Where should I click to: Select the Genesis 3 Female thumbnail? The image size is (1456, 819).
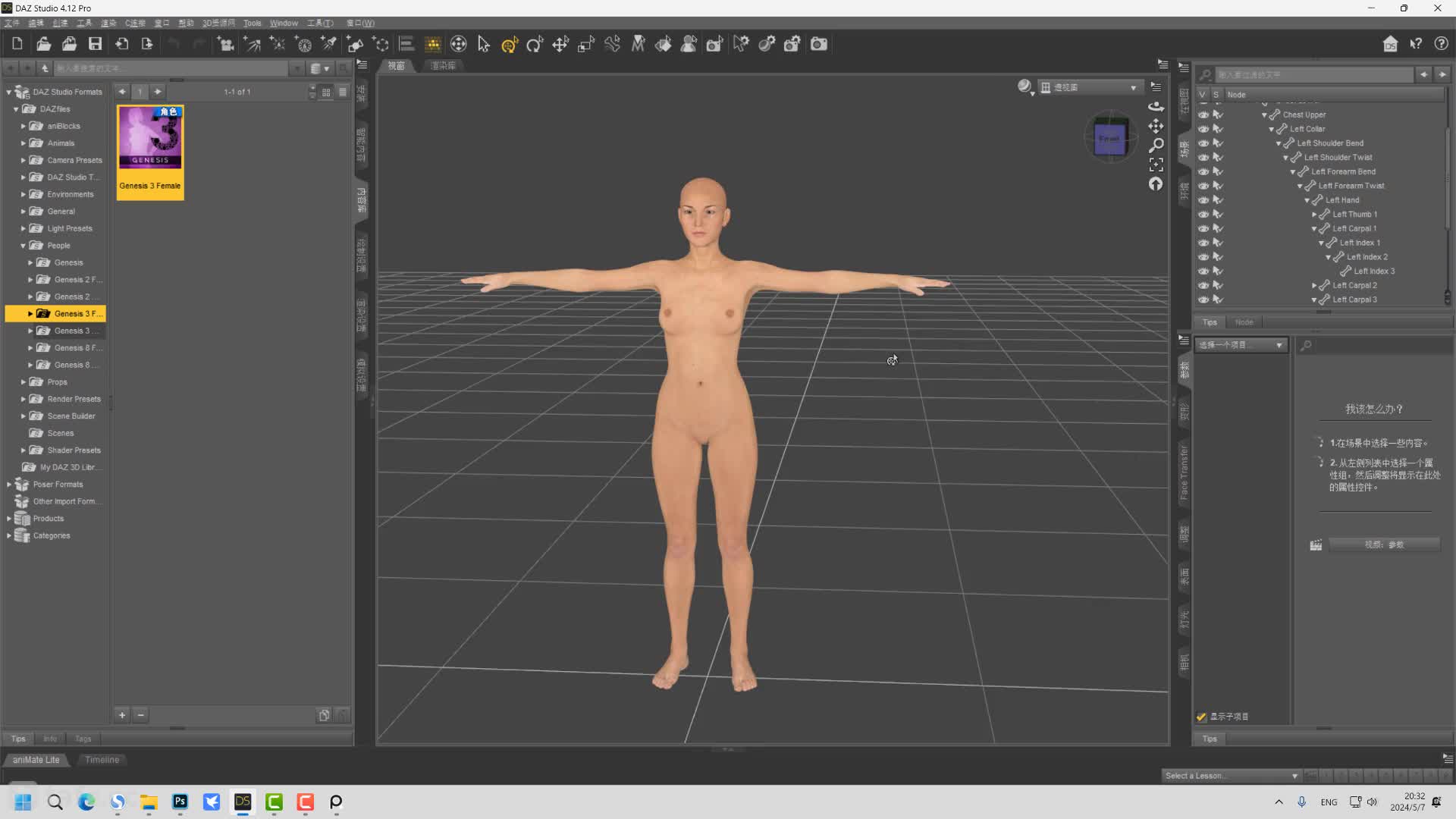coord(150,152)
